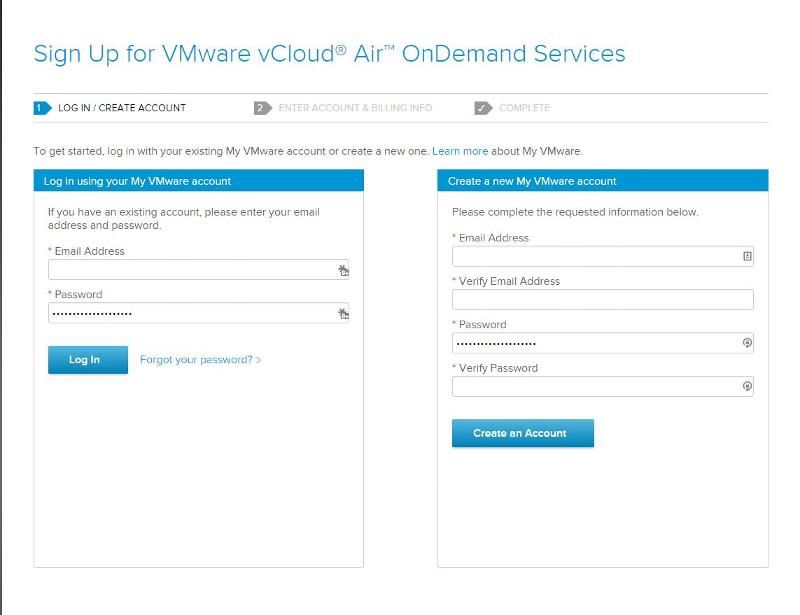
Task: Focus the login Email Address input
Action: tap(198, 269)
